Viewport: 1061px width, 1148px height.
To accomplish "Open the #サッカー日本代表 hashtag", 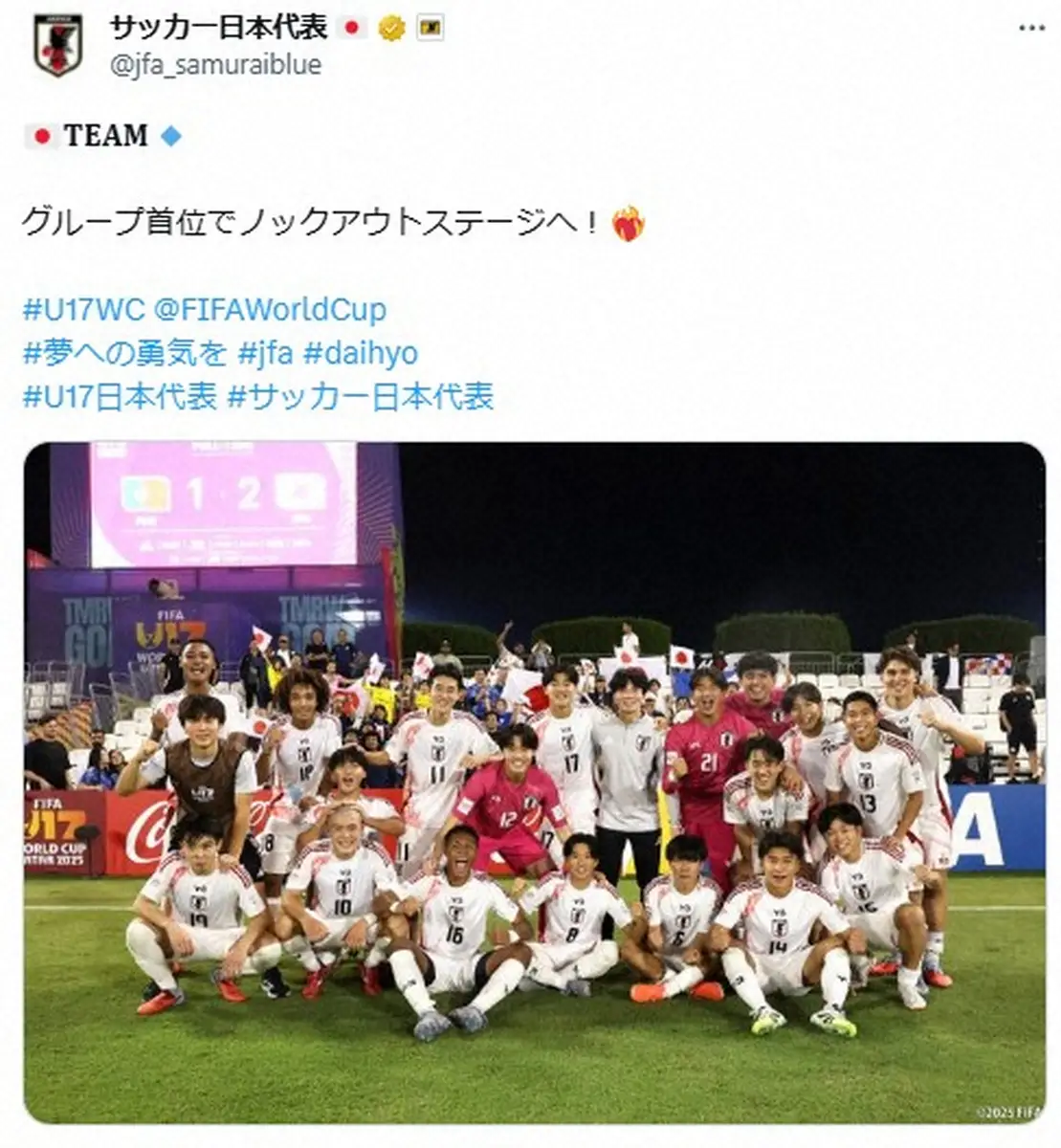I will point(361,396).
